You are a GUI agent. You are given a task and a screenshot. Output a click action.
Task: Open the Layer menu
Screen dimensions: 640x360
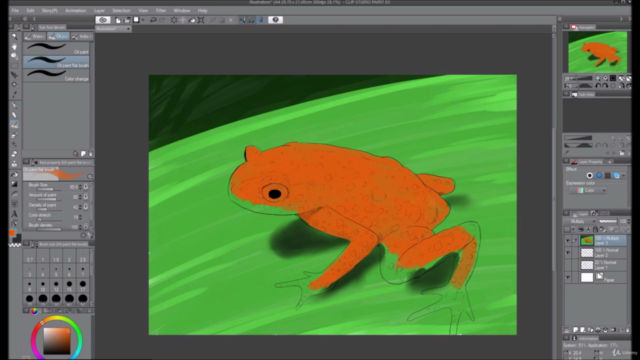(x=99, y=11)
